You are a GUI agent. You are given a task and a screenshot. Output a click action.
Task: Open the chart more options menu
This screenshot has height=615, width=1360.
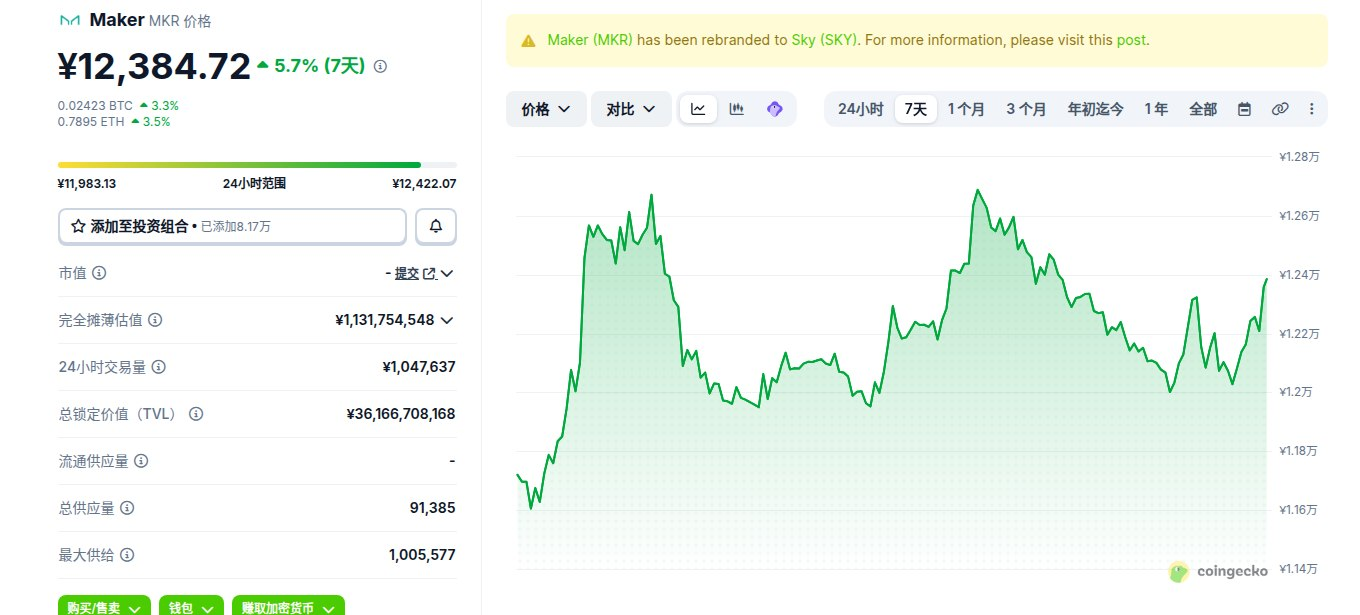coord(1311,109)
